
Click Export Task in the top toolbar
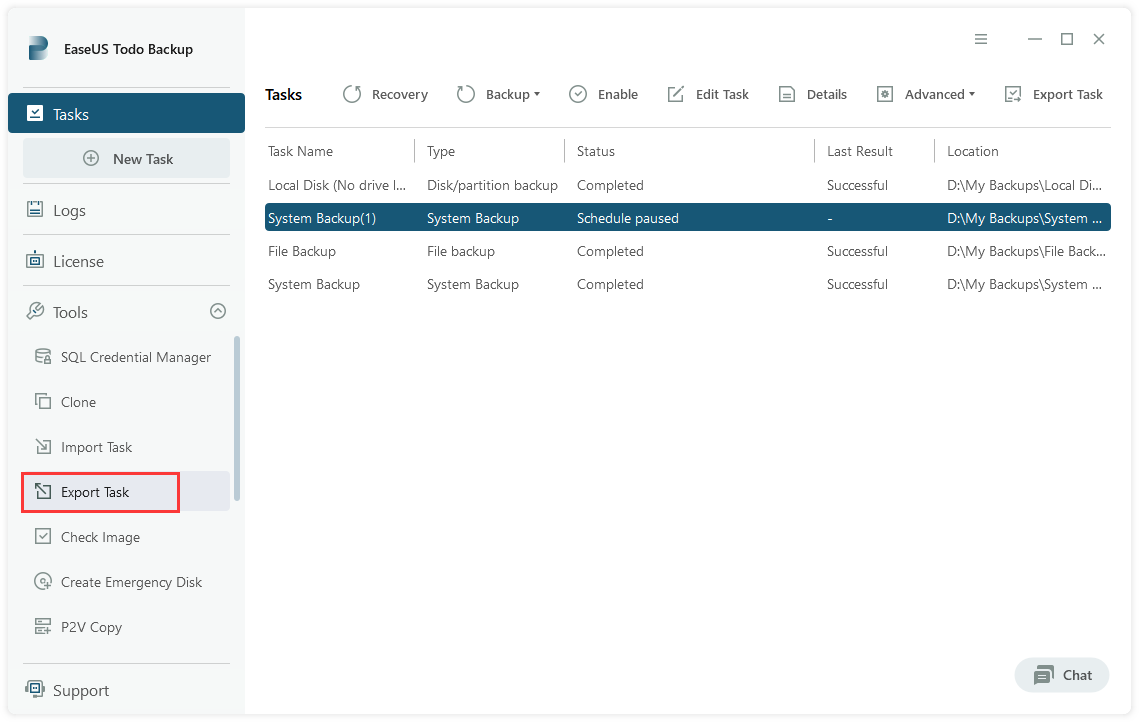[x=1054, y=94]
